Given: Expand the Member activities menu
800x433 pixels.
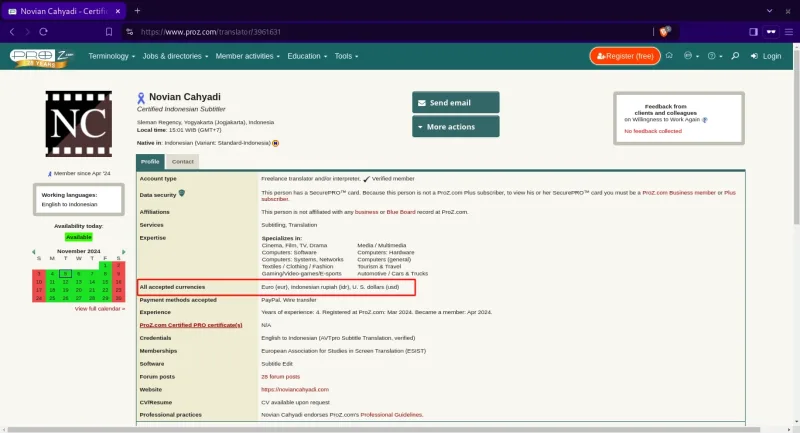Looking at the screenshot, I should tap(247, 56).
